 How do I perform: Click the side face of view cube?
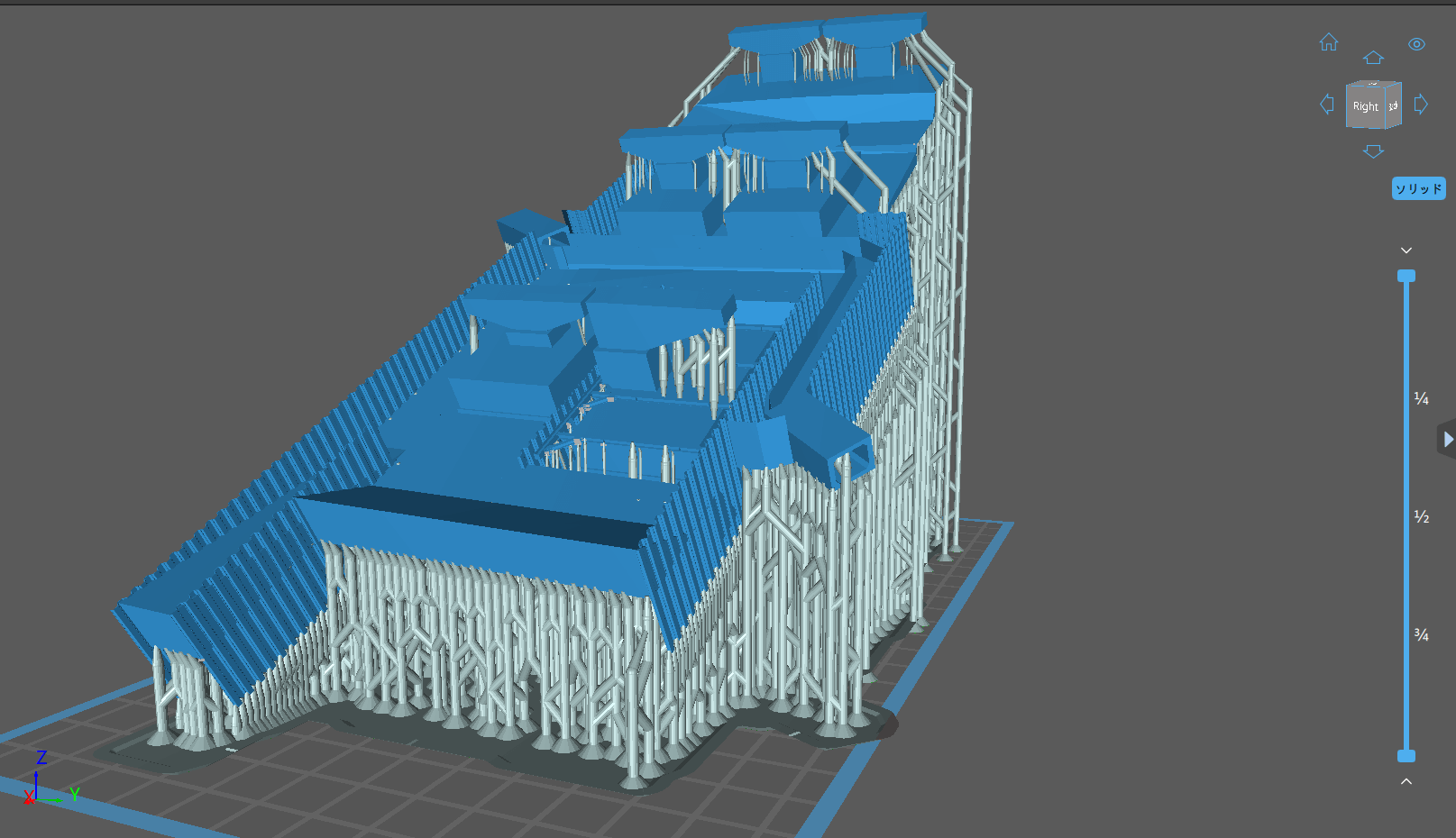tap(1393, 105)
